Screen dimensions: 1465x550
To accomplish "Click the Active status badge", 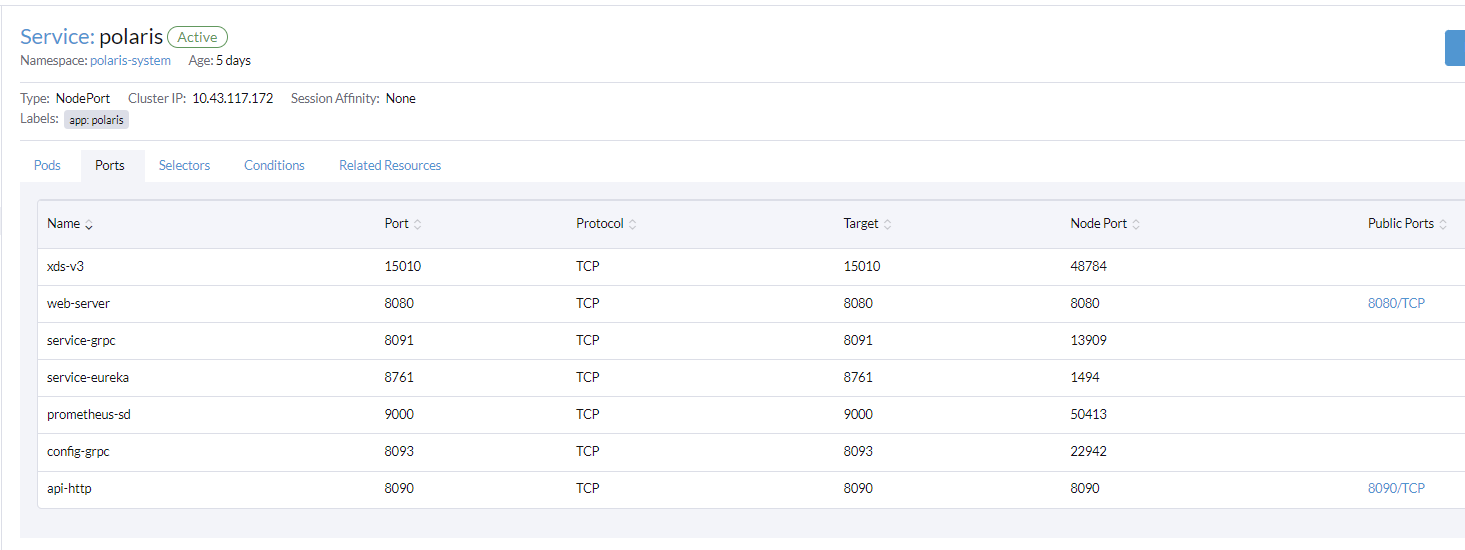I will 198,37.
